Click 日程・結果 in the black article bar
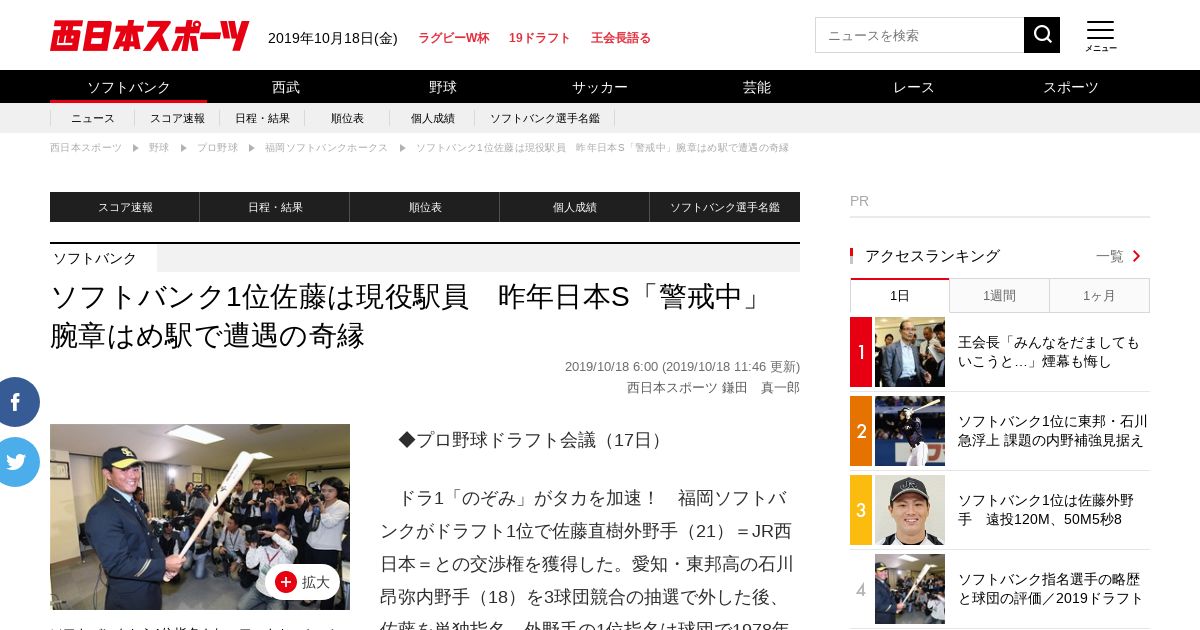Viewport: 1200px width, 630px height. (x=275, y=207)
